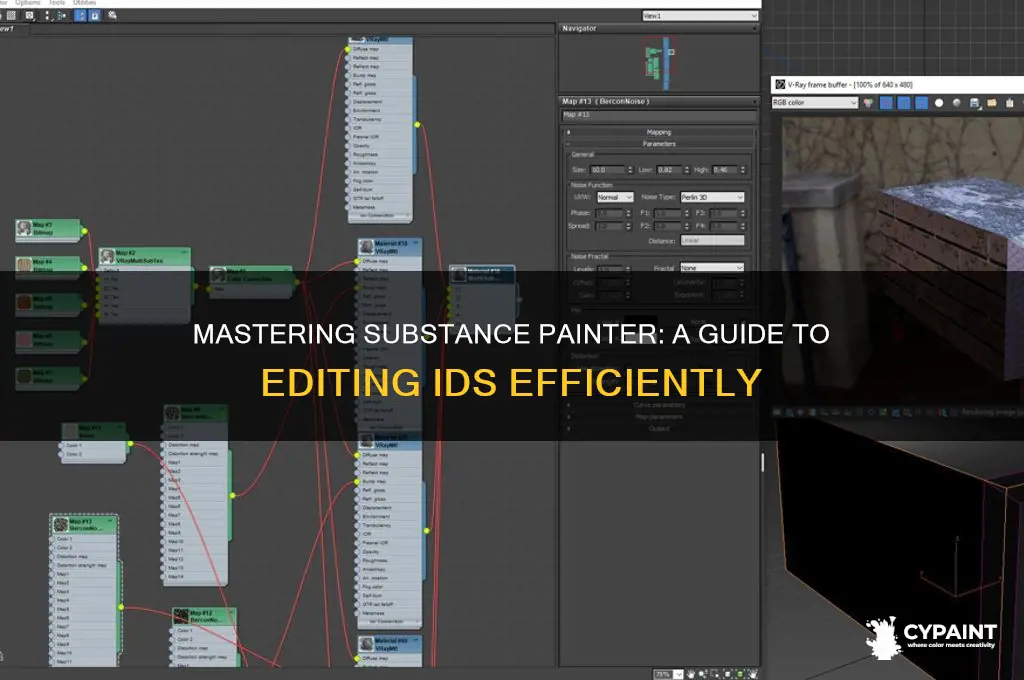1024x680 pixels.
Task: Click the grid-patterned icon in the material editor toolbar
Action: pos(12,15)
